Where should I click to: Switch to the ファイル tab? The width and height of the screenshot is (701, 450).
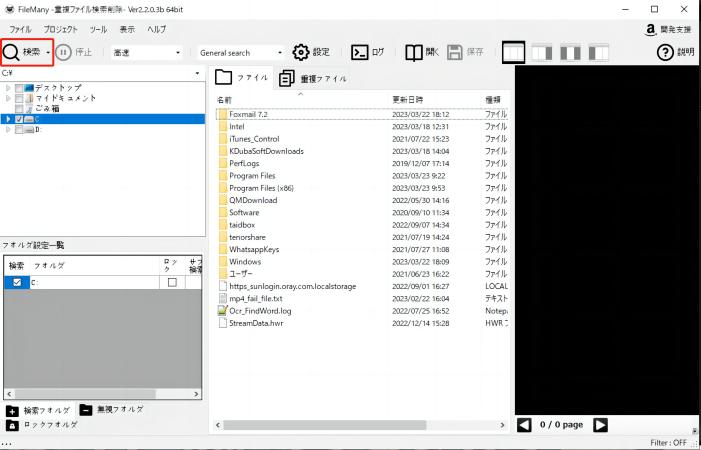pos(241,78)
